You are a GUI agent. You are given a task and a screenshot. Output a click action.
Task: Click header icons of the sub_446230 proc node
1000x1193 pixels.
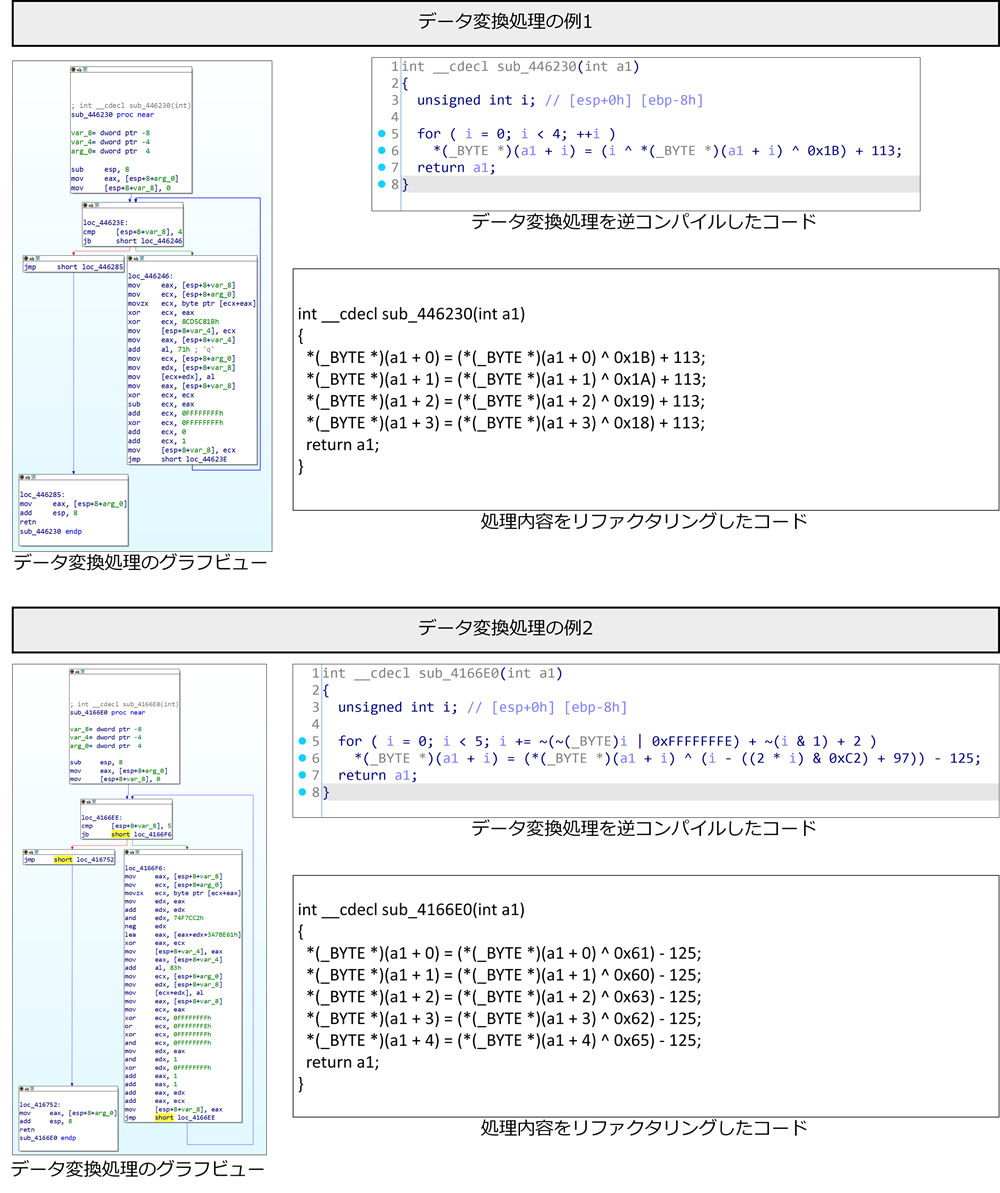(x=79, y=69)
